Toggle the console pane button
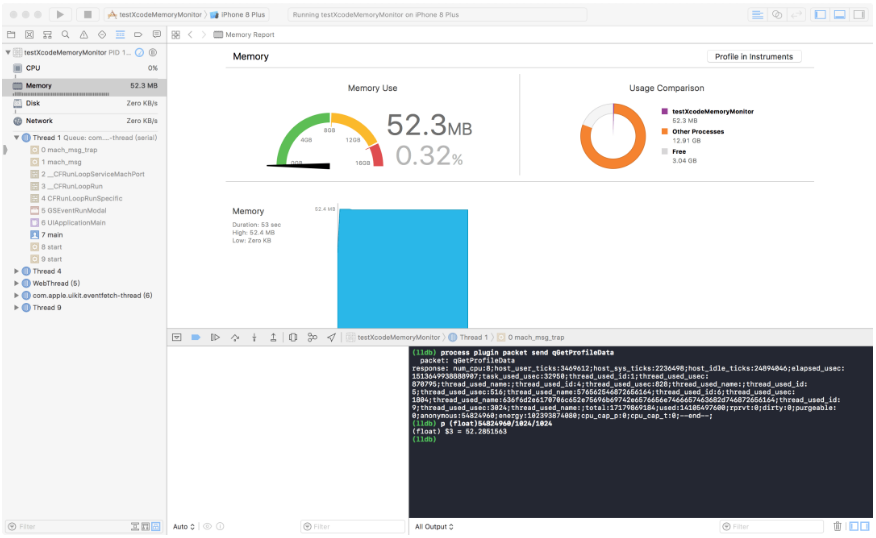 [x=865, y=526]
